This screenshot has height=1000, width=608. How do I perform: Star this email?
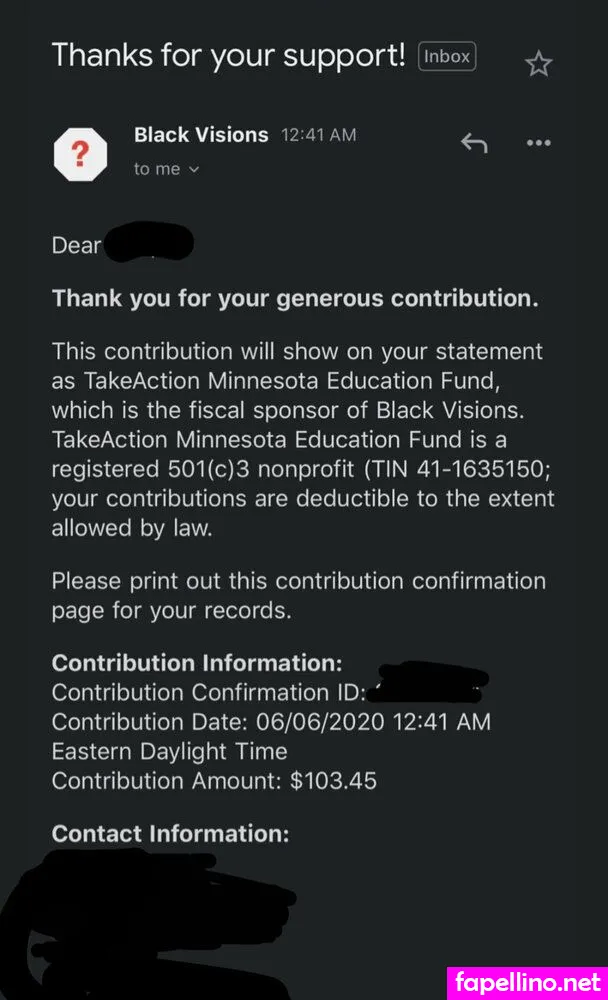[x=538, y=64]
